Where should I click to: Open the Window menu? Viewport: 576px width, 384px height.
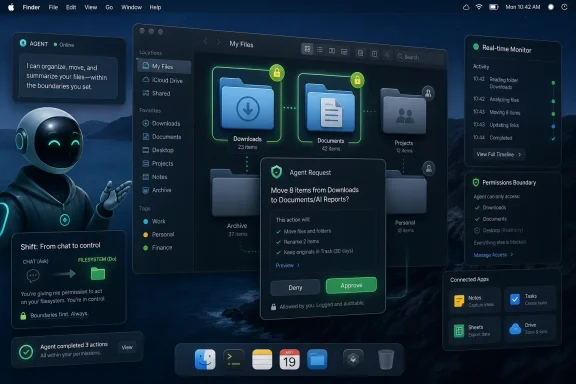[x=132, y=7]
